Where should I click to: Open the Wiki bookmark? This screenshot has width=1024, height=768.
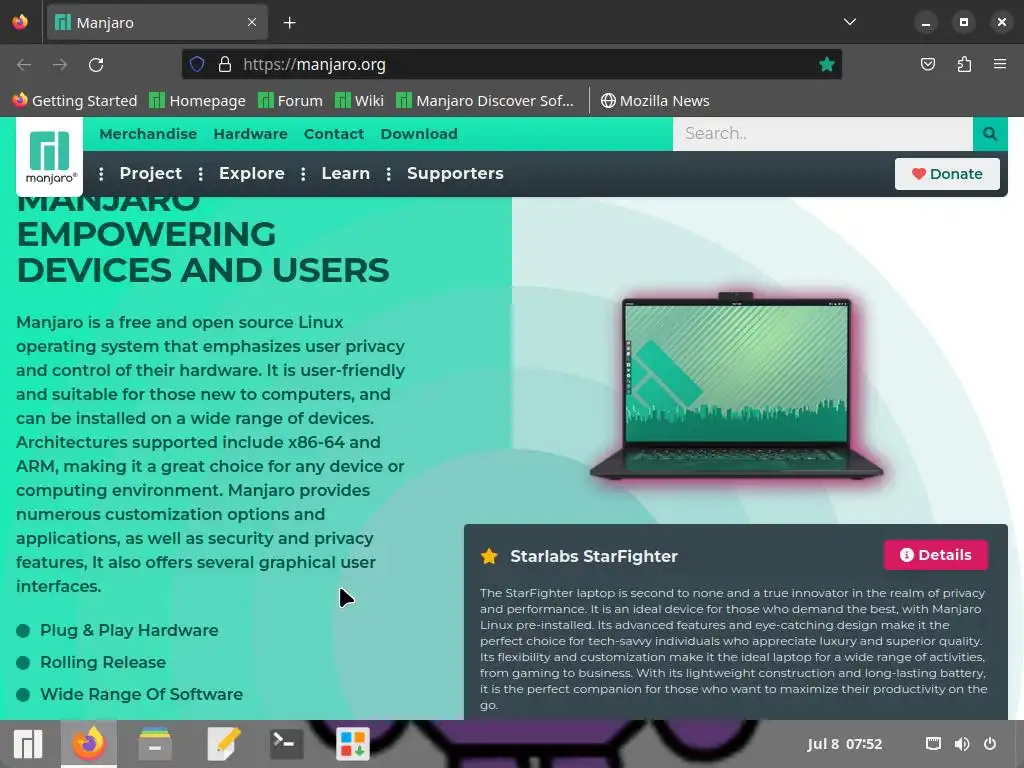359,101
